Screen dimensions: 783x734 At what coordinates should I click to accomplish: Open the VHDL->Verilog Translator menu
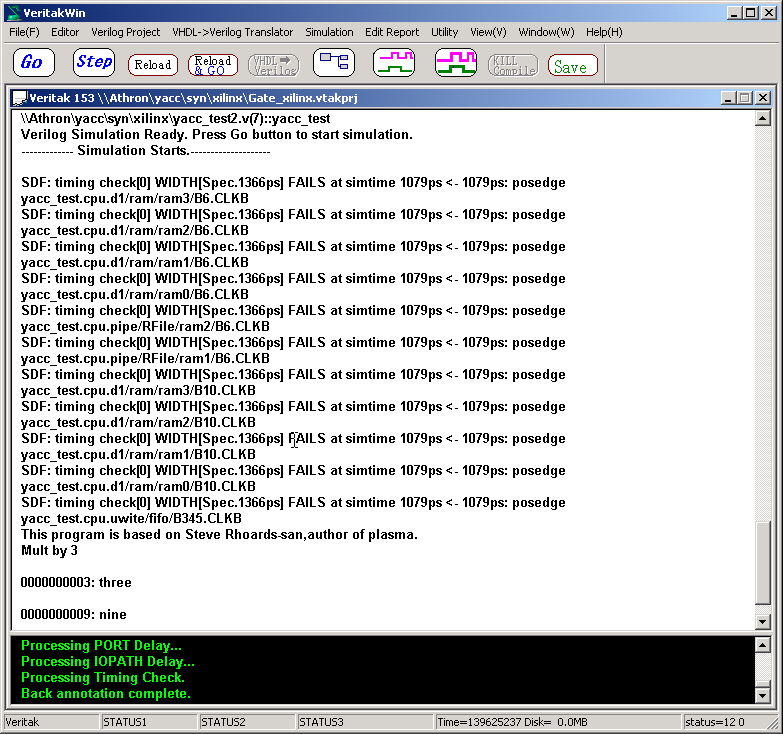(x=233, y=32)
